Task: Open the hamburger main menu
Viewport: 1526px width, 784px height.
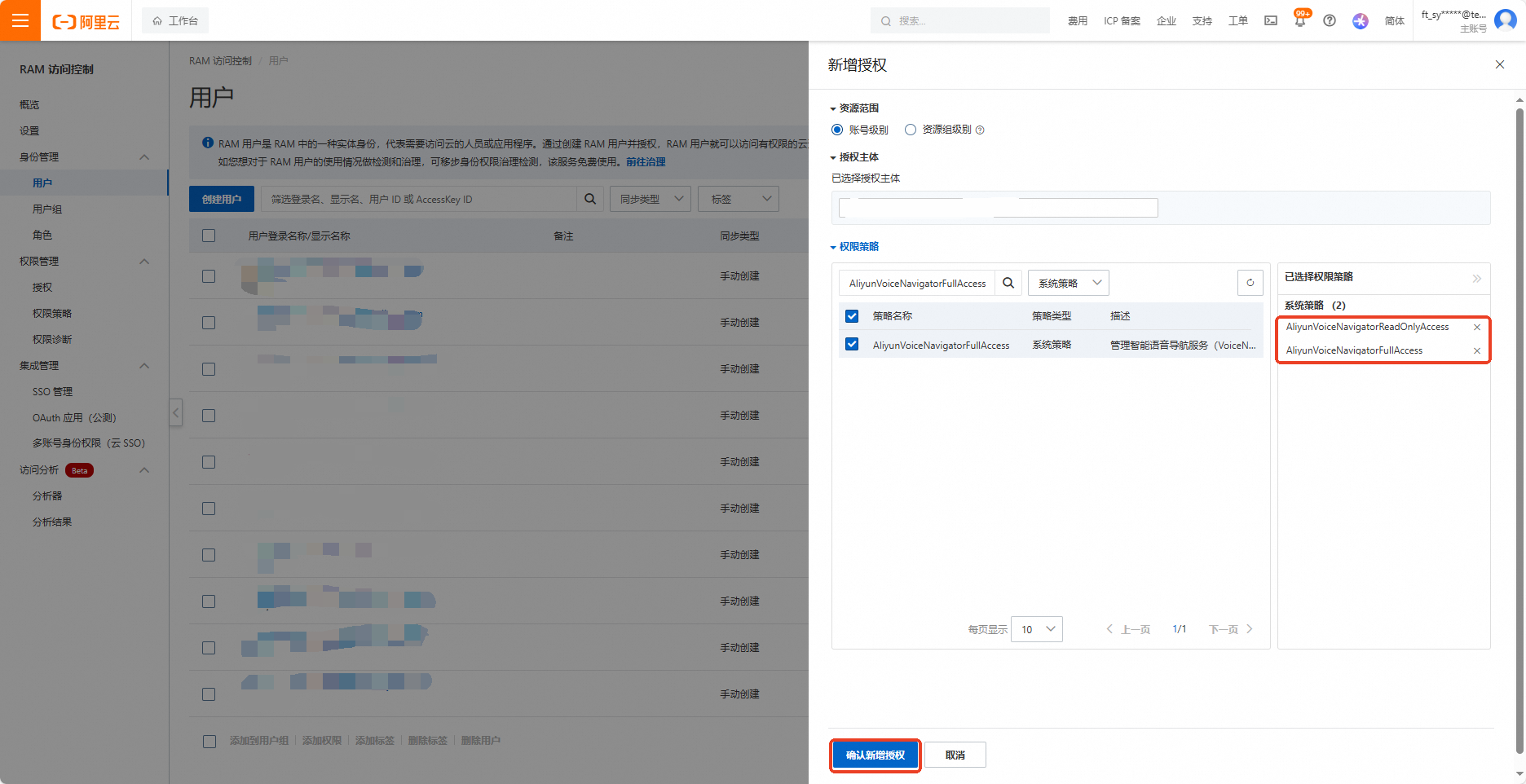Action: point(20,20)
